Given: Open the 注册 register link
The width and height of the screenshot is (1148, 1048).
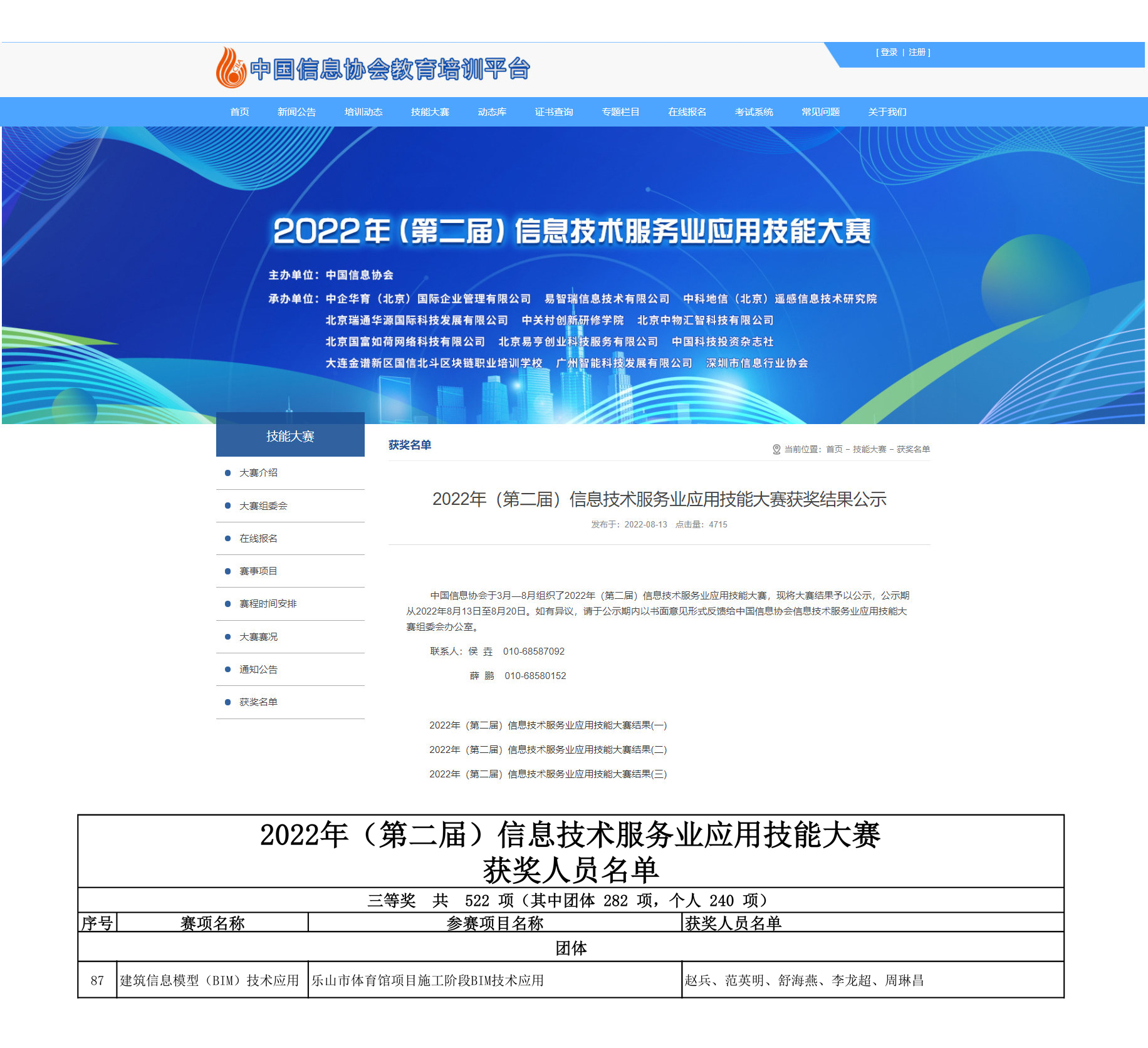Looking at the screenshot, I should [917, 52].
